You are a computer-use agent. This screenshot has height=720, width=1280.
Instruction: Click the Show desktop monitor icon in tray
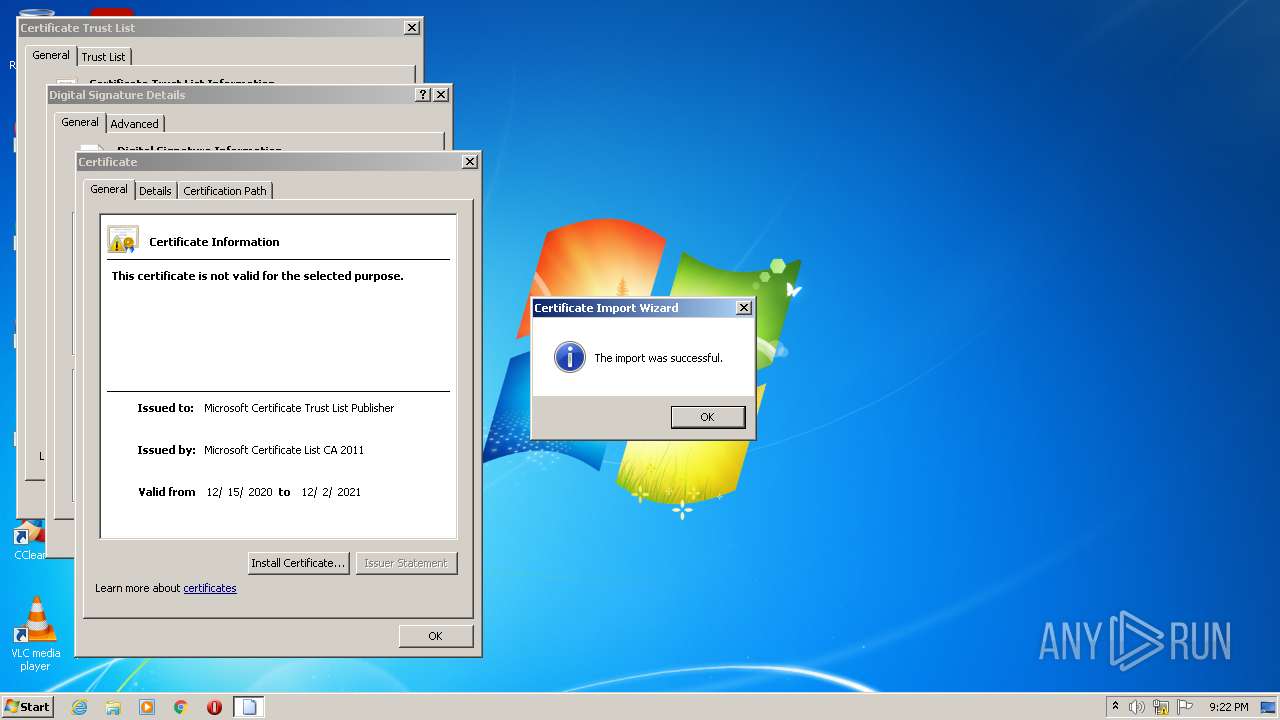pos(1269,707)
